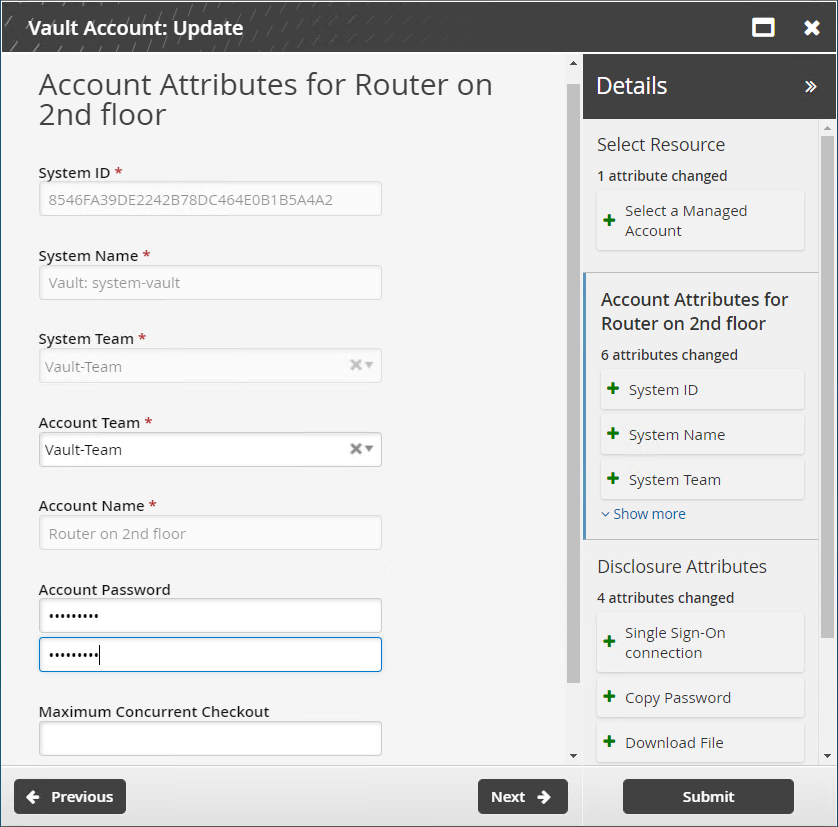This screenshot has width=838, height=827.
Task: Go to the Disclosure Attributes section
Action: pyautogui.click(x=681, y=567)
